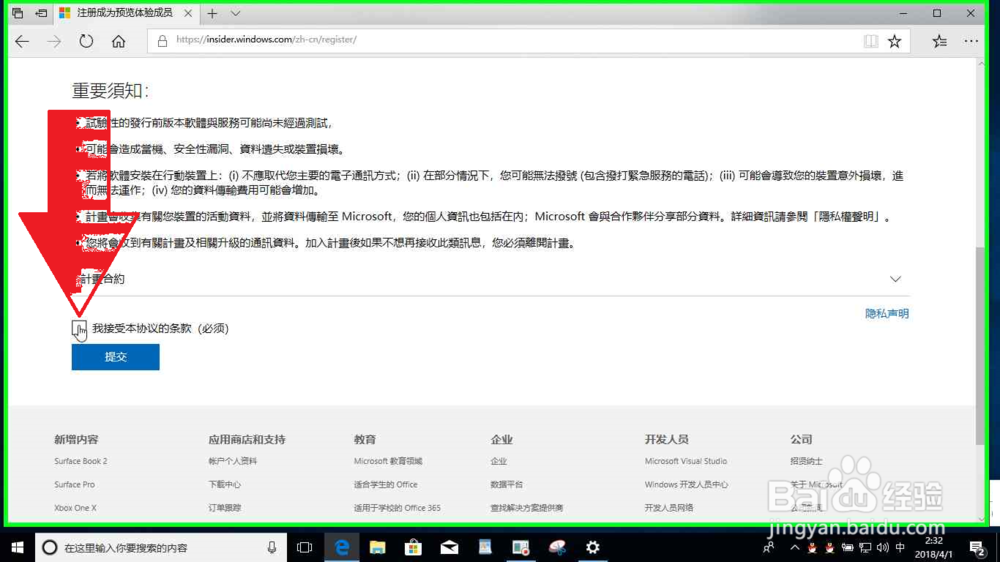Open the taskbar clock showing 2:32
The width and height of the screenshot is (1000, 562).
[934, 547]
